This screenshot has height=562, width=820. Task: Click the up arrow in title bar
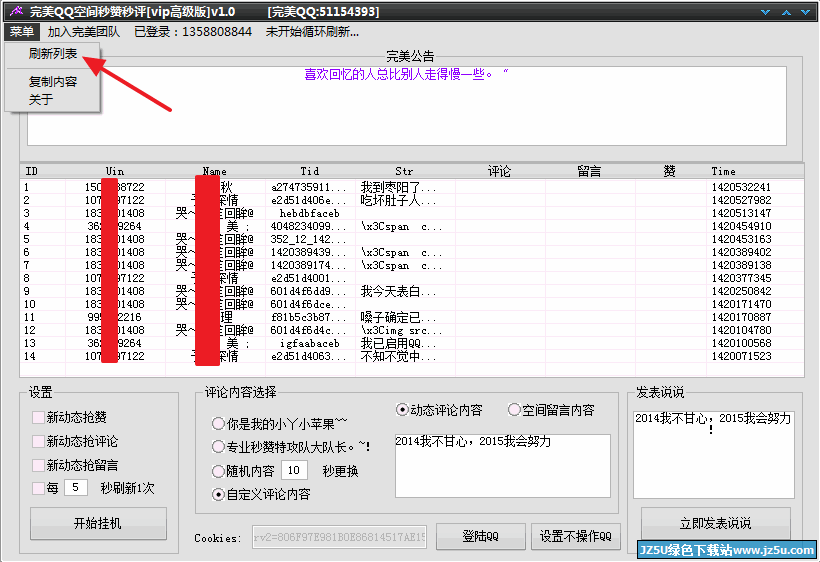click(x=786, y=12)
